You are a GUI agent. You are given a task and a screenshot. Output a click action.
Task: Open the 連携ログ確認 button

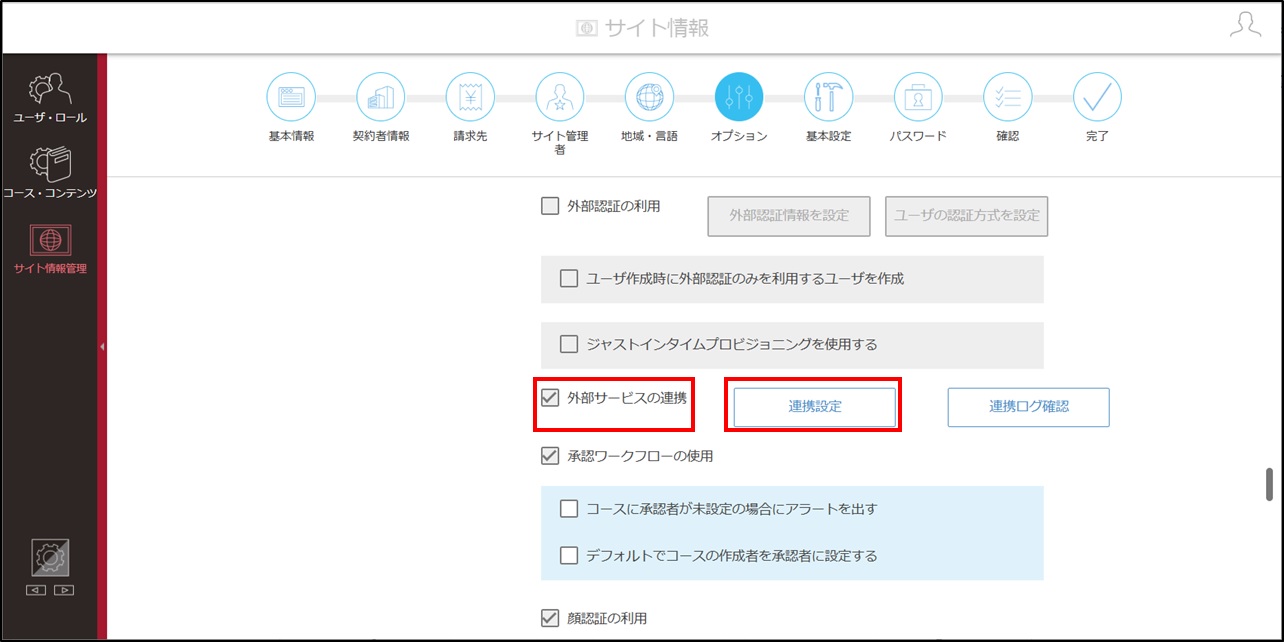coord(1029,407)
